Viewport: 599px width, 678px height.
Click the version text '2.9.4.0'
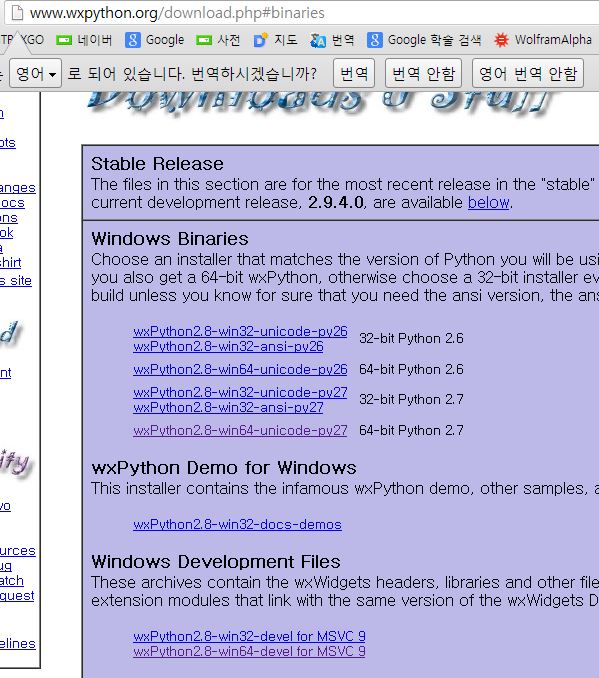click(x=336, y=202)
